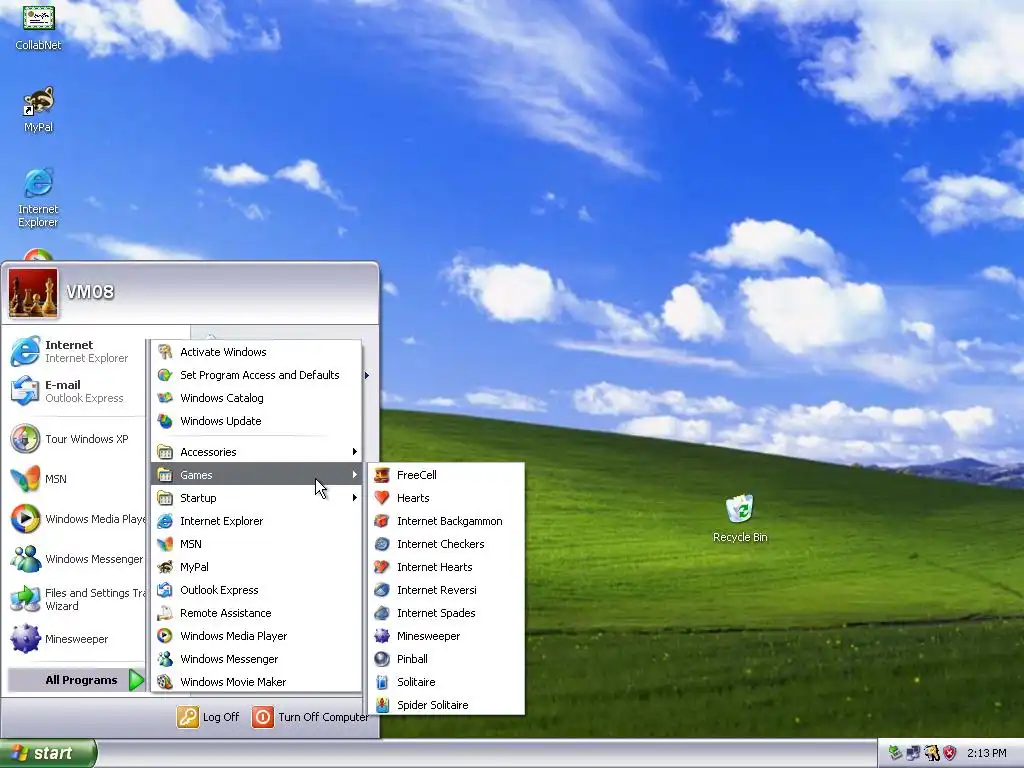Open pinned E-mail Outlook Express entry
Screen dimensions: 1024x768
click(73, 391)
